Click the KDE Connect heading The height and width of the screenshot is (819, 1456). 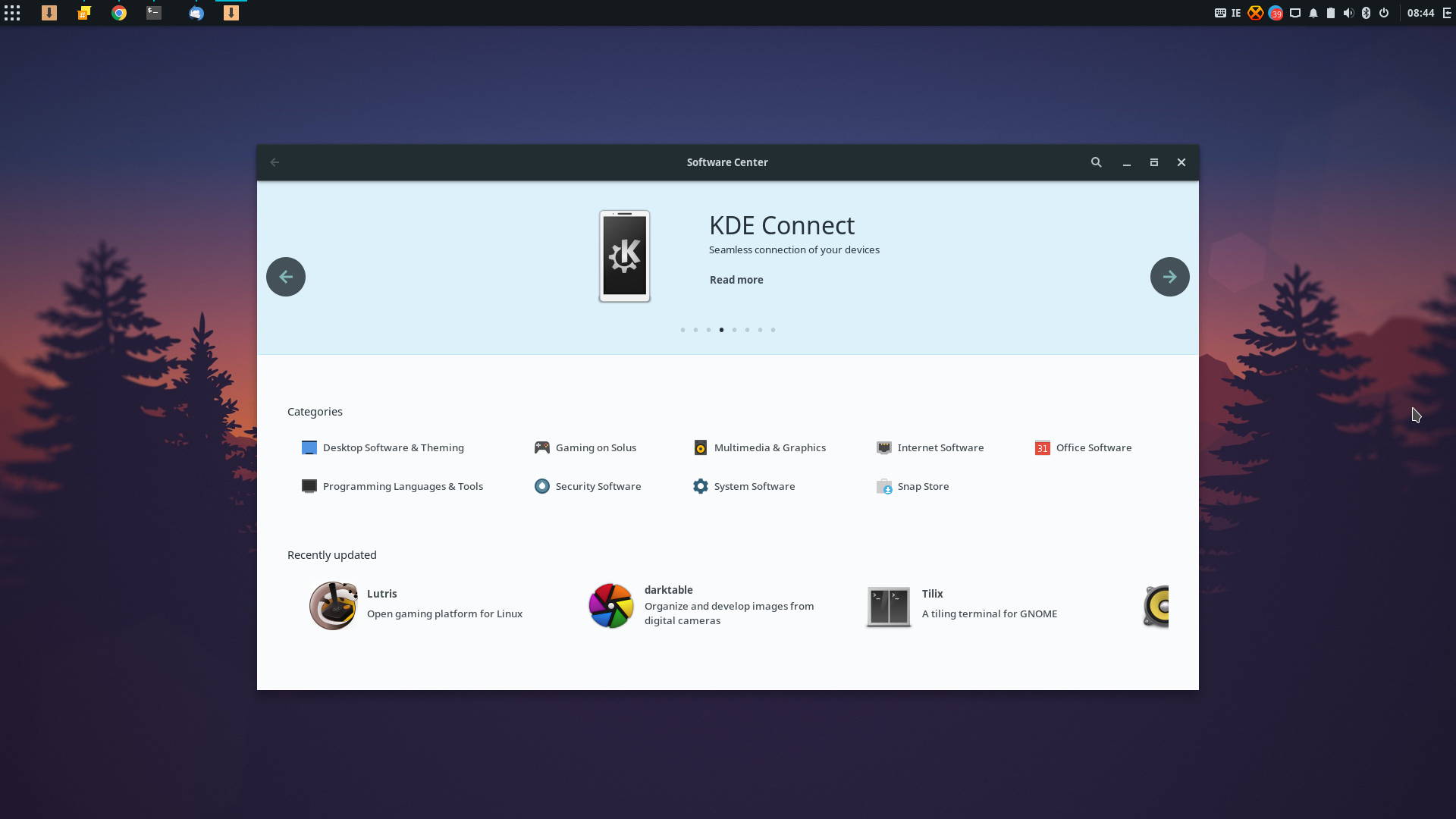point(782,225)
